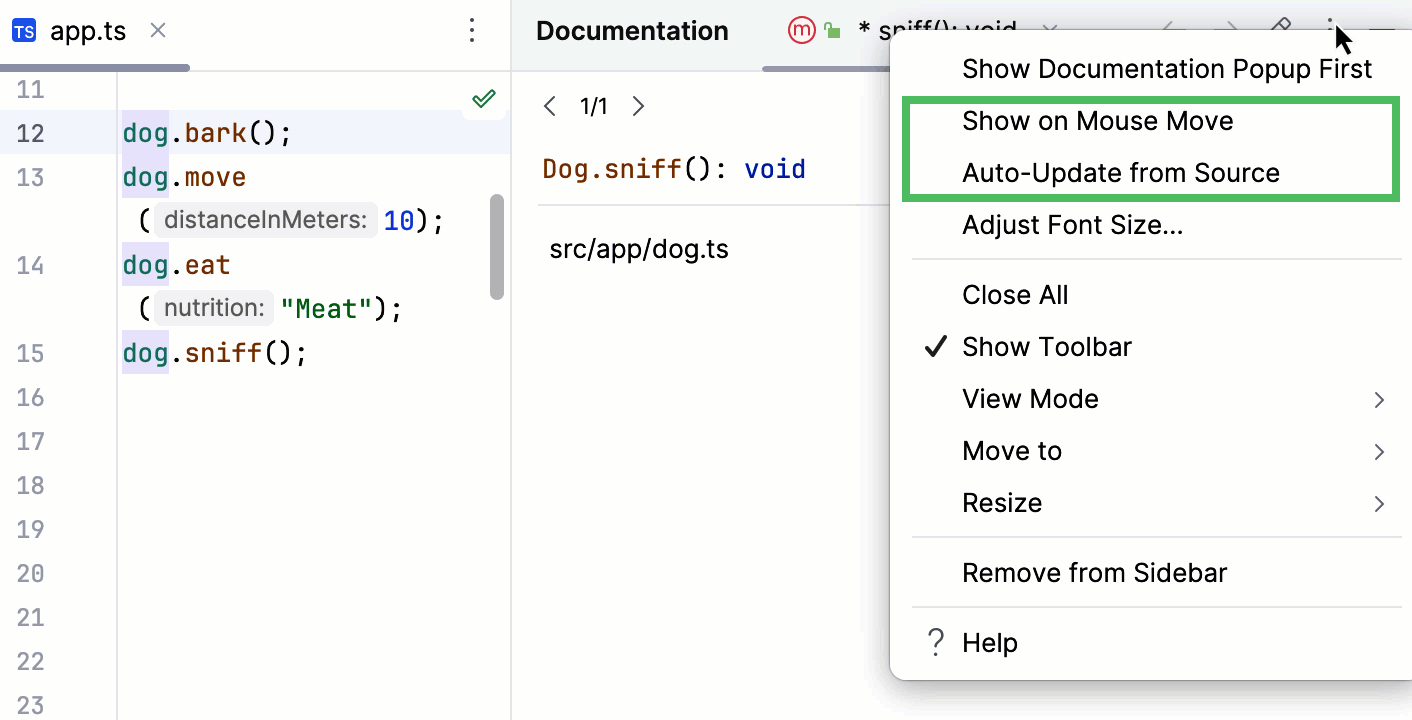Click Adjust Font Size menu item
The image size is (1412, 720).
tap(1073, 224)
